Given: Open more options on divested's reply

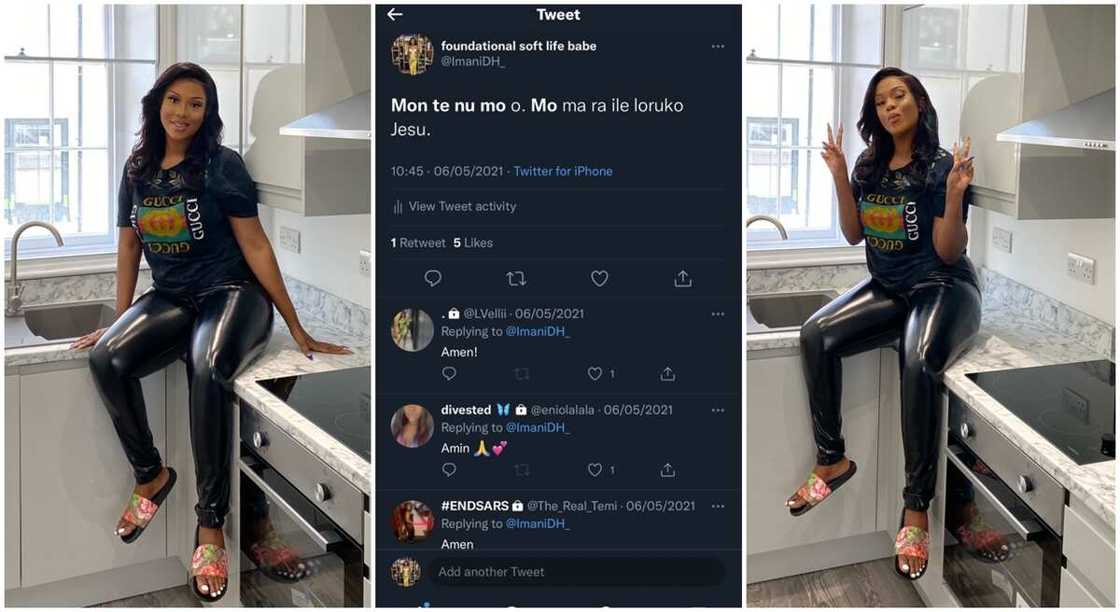Looking at the screenshot, I should pos(718,410).
